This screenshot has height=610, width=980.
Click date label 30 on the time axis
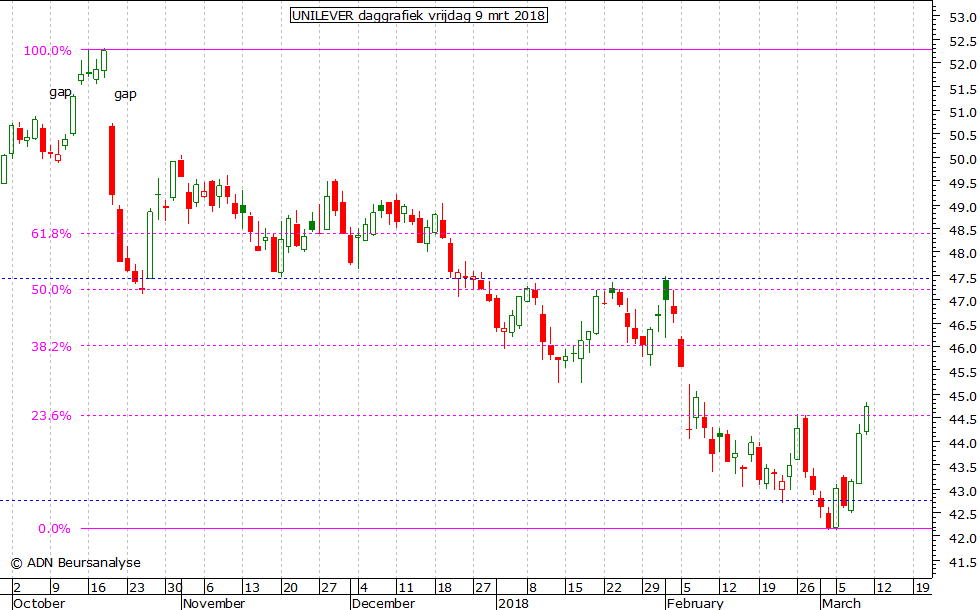pos(174,588)
